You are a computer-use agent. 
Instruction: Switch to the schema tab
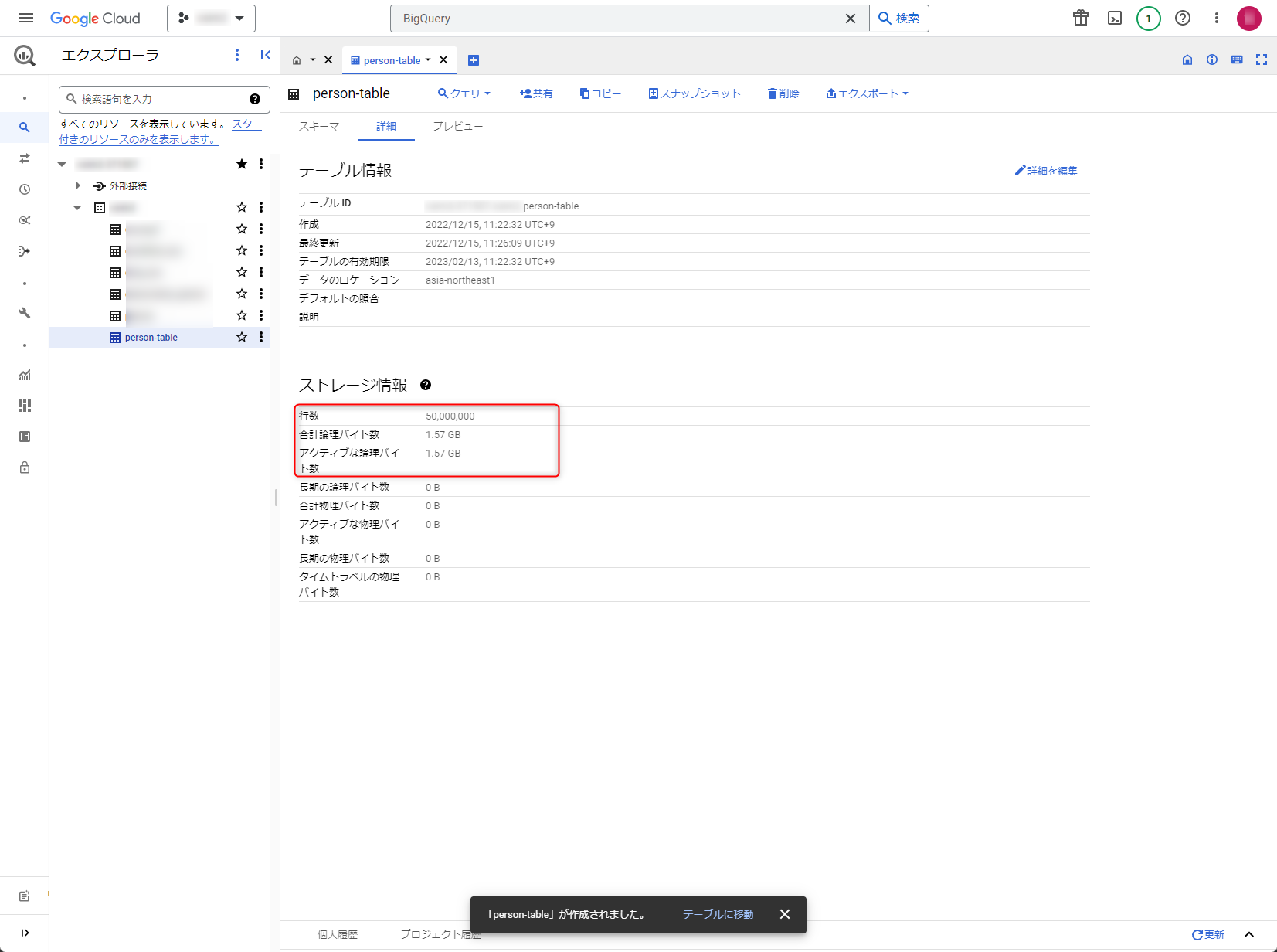[319, 126]
